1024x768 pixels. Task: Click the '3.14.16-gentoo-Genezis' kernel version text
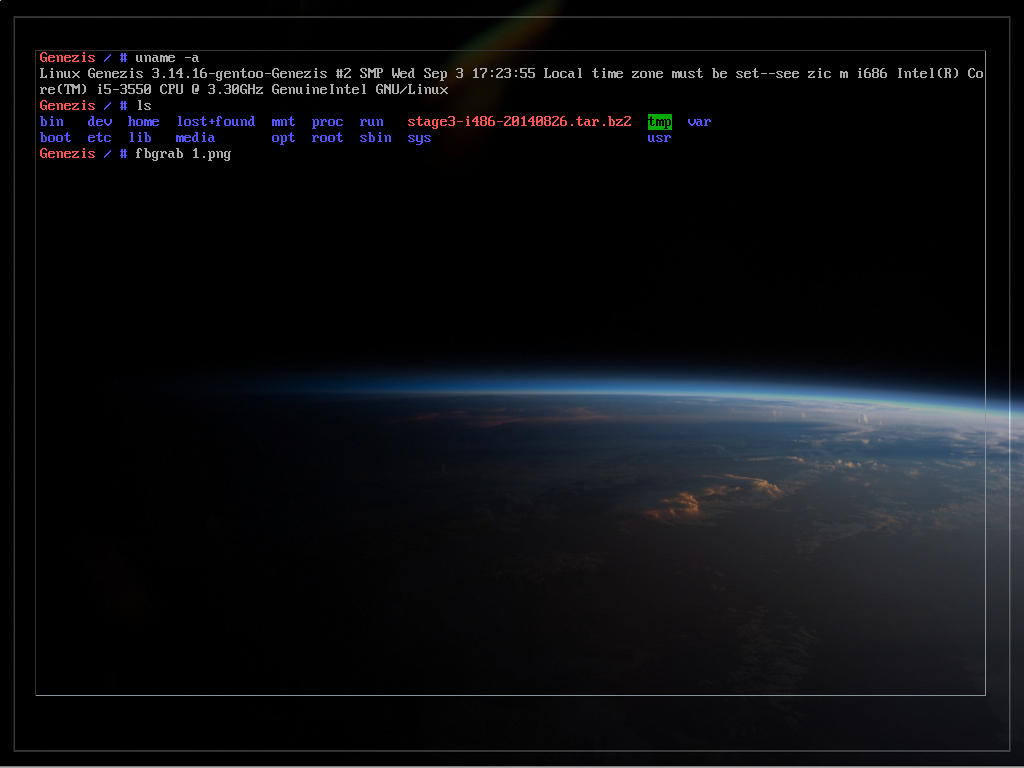point(239,74)
